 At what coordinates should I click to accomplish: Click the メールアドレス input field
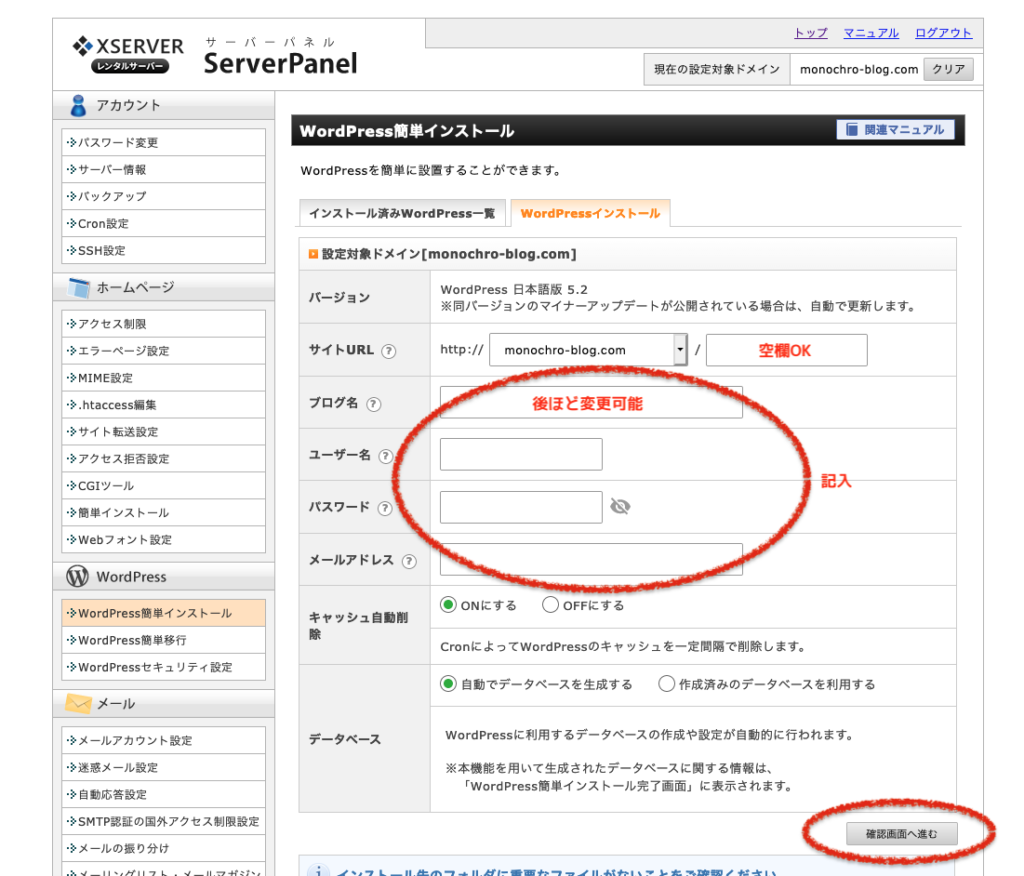click(x=591, y=559)
